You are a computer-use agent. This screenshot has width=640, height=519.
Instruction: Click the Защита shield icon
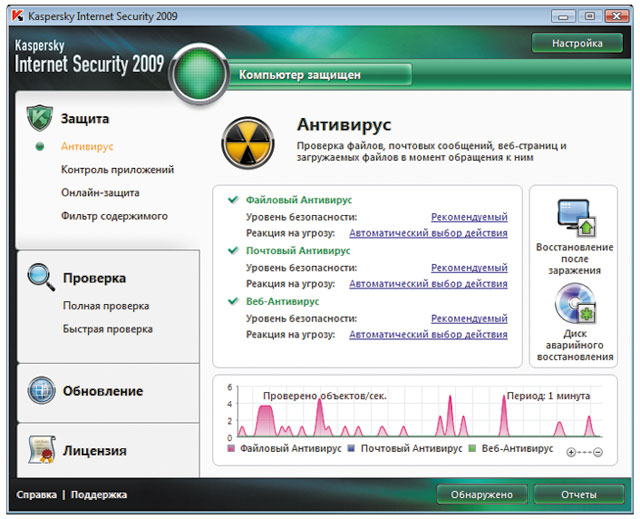[39, 117]
